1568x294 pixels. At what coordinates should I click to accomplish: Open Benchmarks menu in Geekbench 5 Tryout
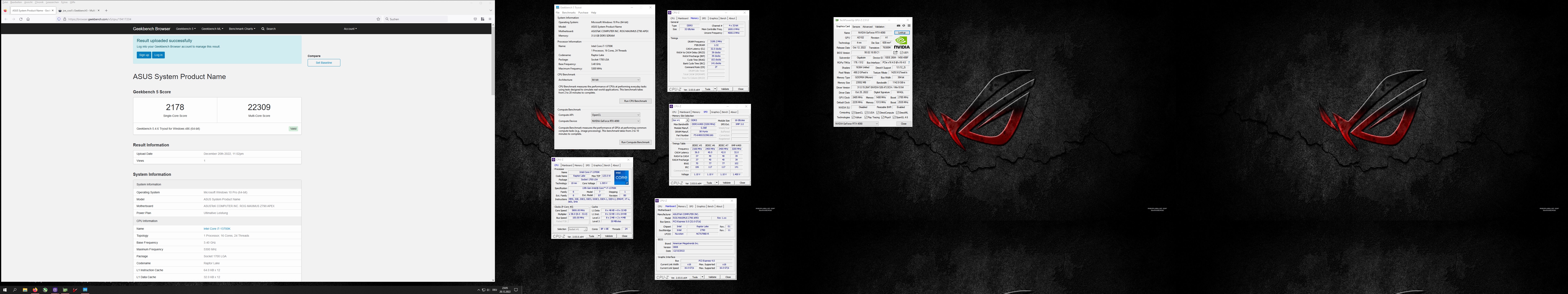click(569, 13)
